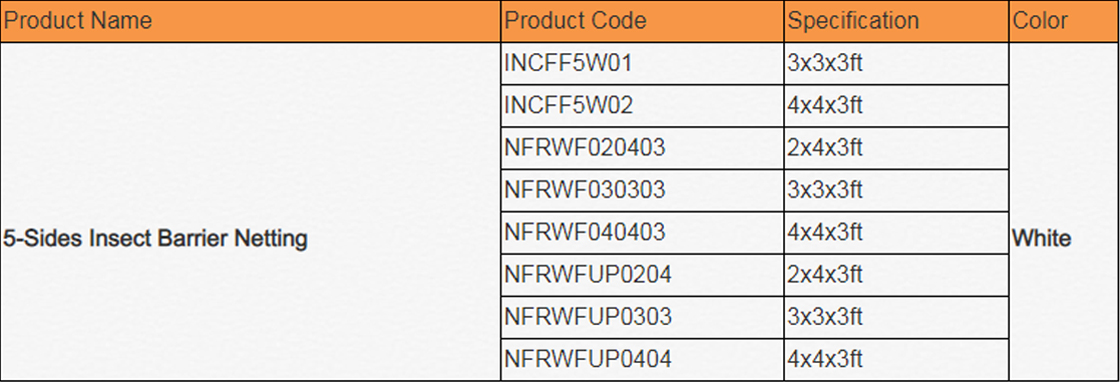Click the White color cell

click(x=1064, y=211)
